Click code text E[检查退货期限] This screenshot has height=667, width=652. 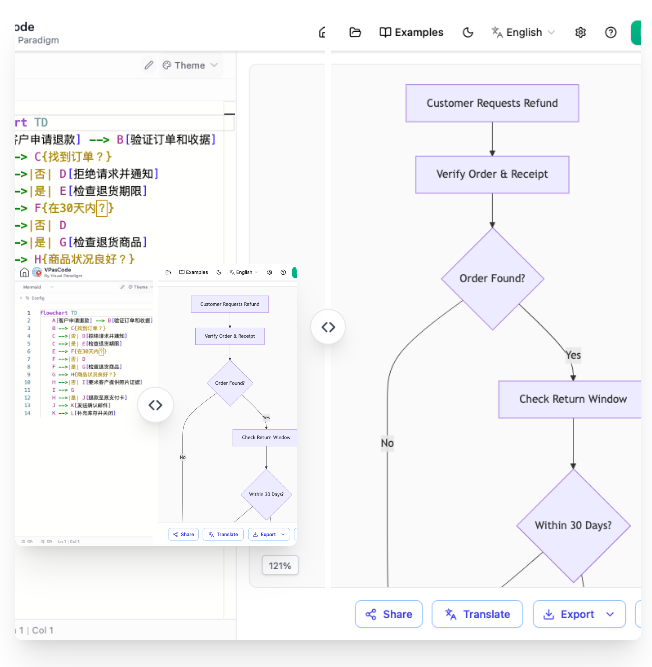[x=103, y=191]
